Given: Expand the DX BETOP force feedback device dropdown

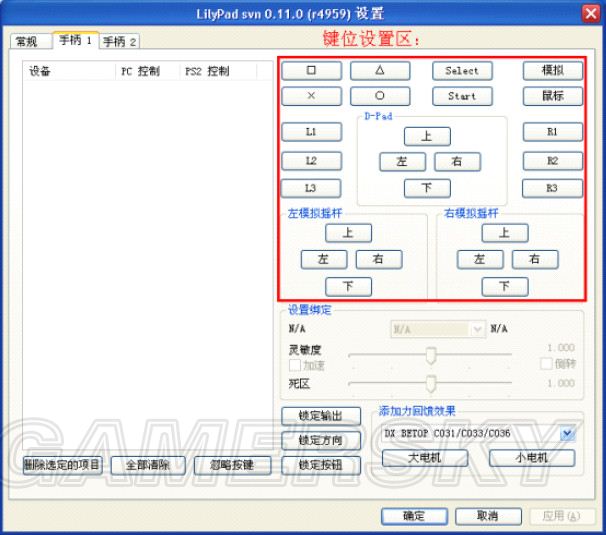Looking at the screenshot, I should coord(568,434).
